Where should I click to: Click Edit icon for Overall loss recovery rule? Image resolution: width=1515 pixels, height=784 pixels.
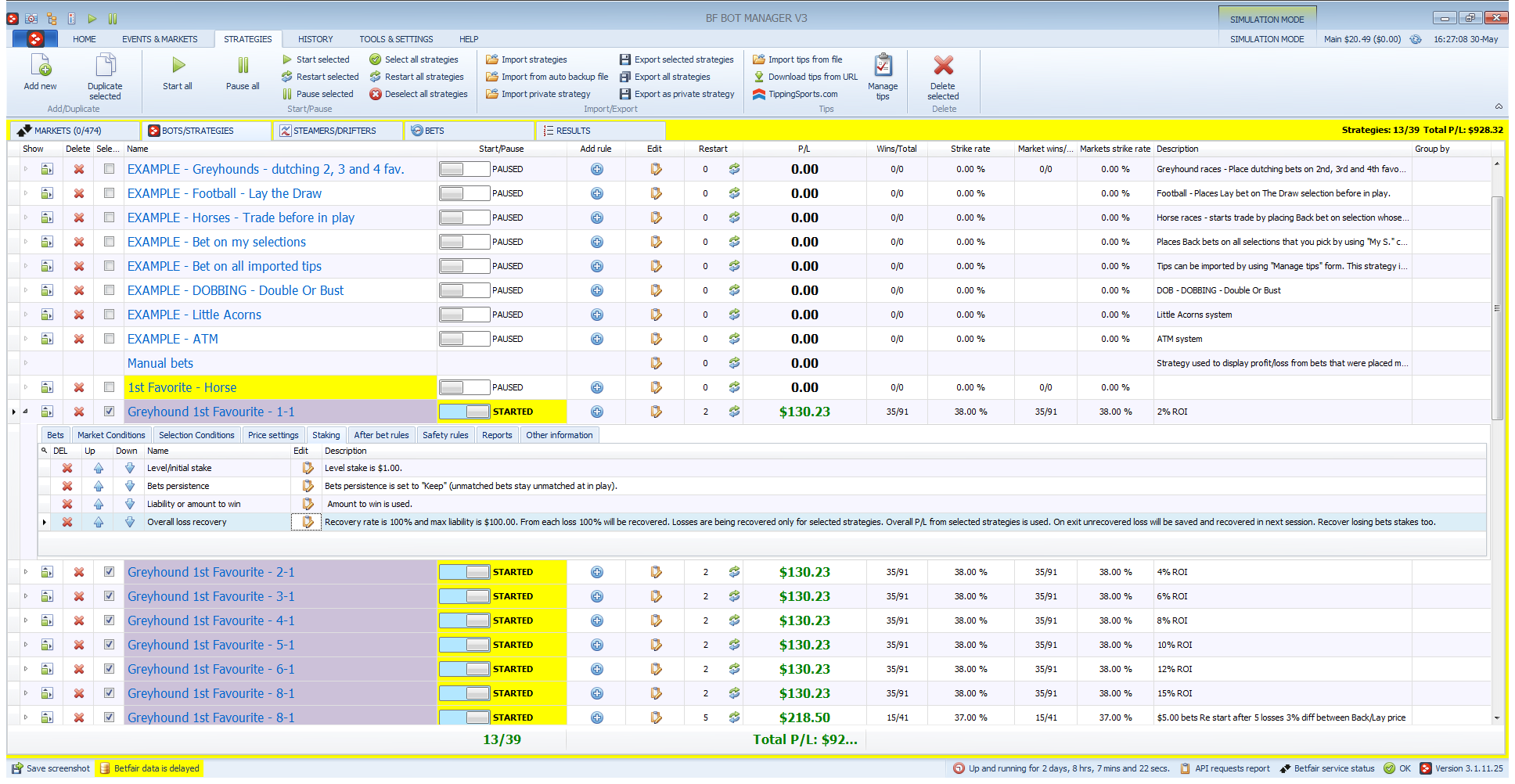(x=308, y=522)
